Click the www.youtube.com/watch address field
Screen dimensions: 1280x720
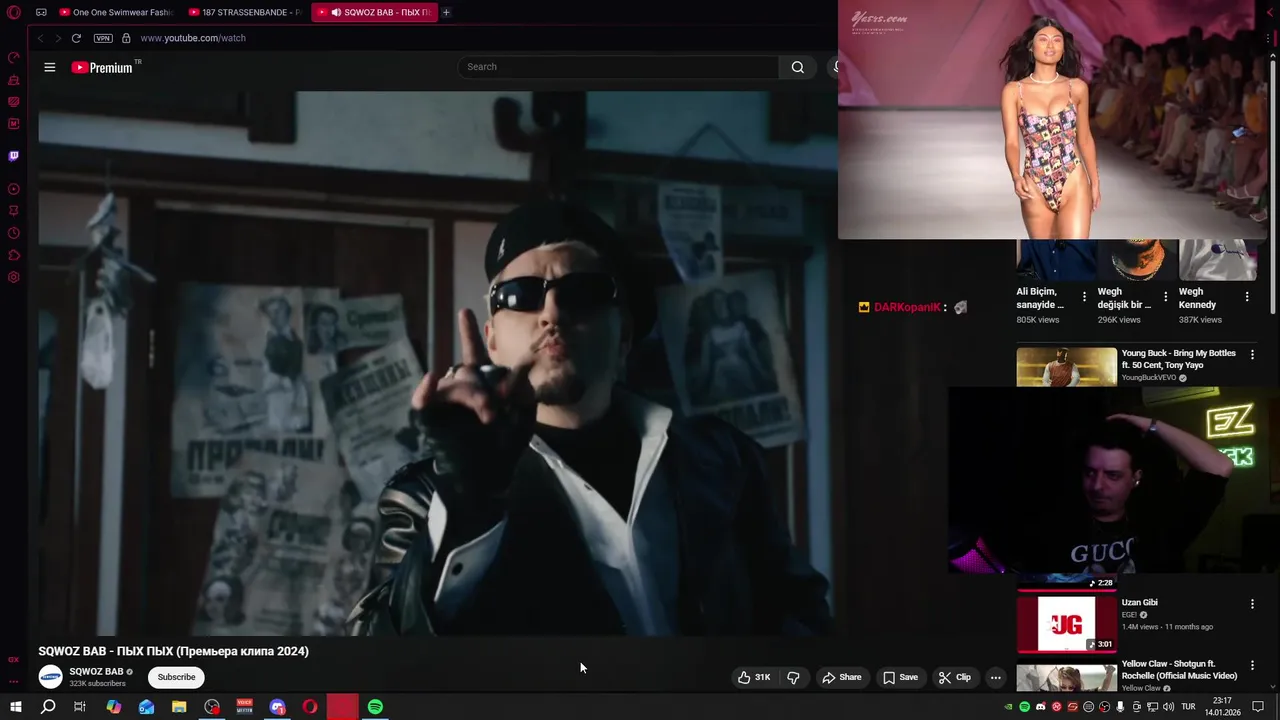pos(193,38)
